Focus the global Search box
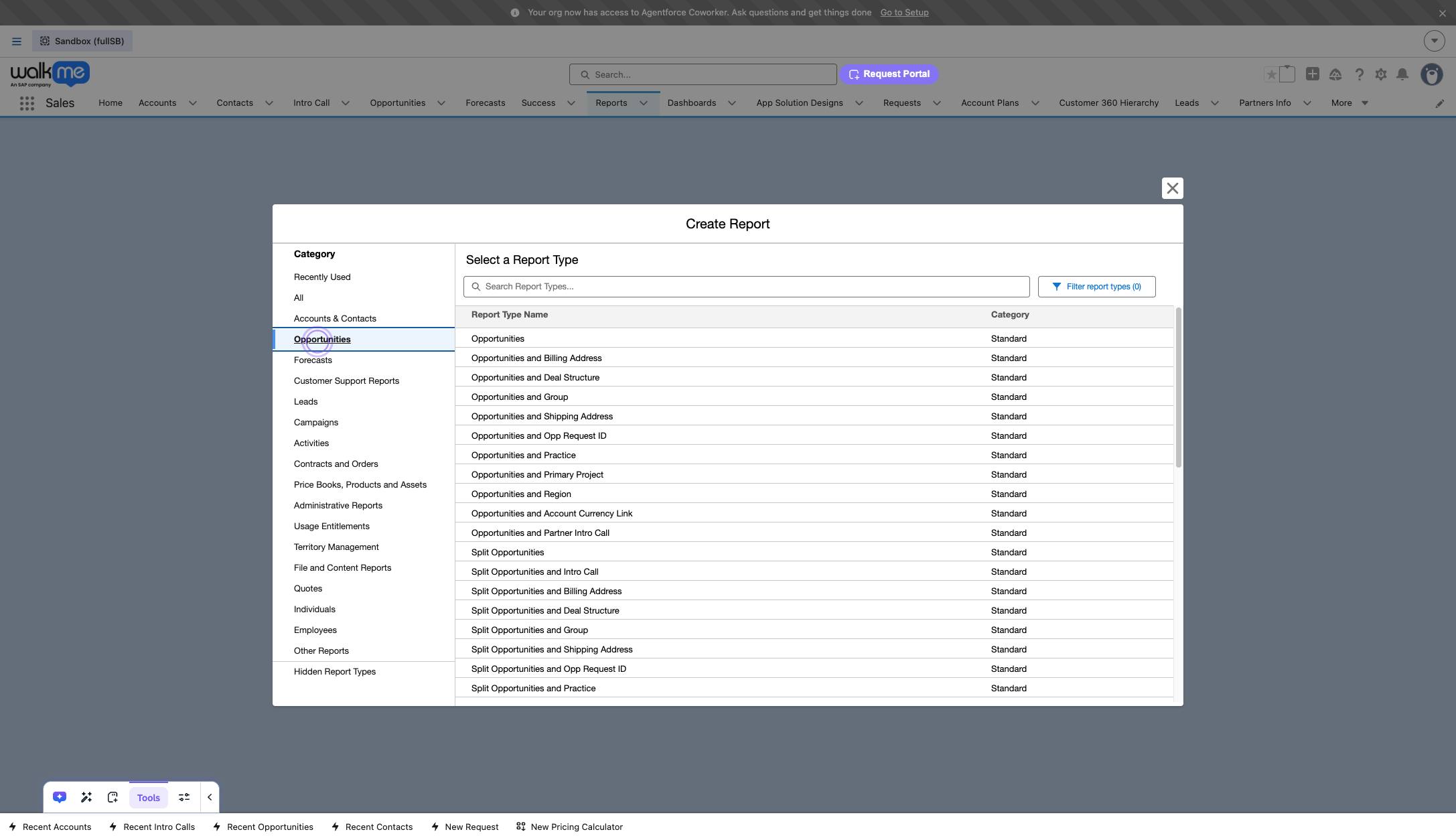 click(703, 74)
